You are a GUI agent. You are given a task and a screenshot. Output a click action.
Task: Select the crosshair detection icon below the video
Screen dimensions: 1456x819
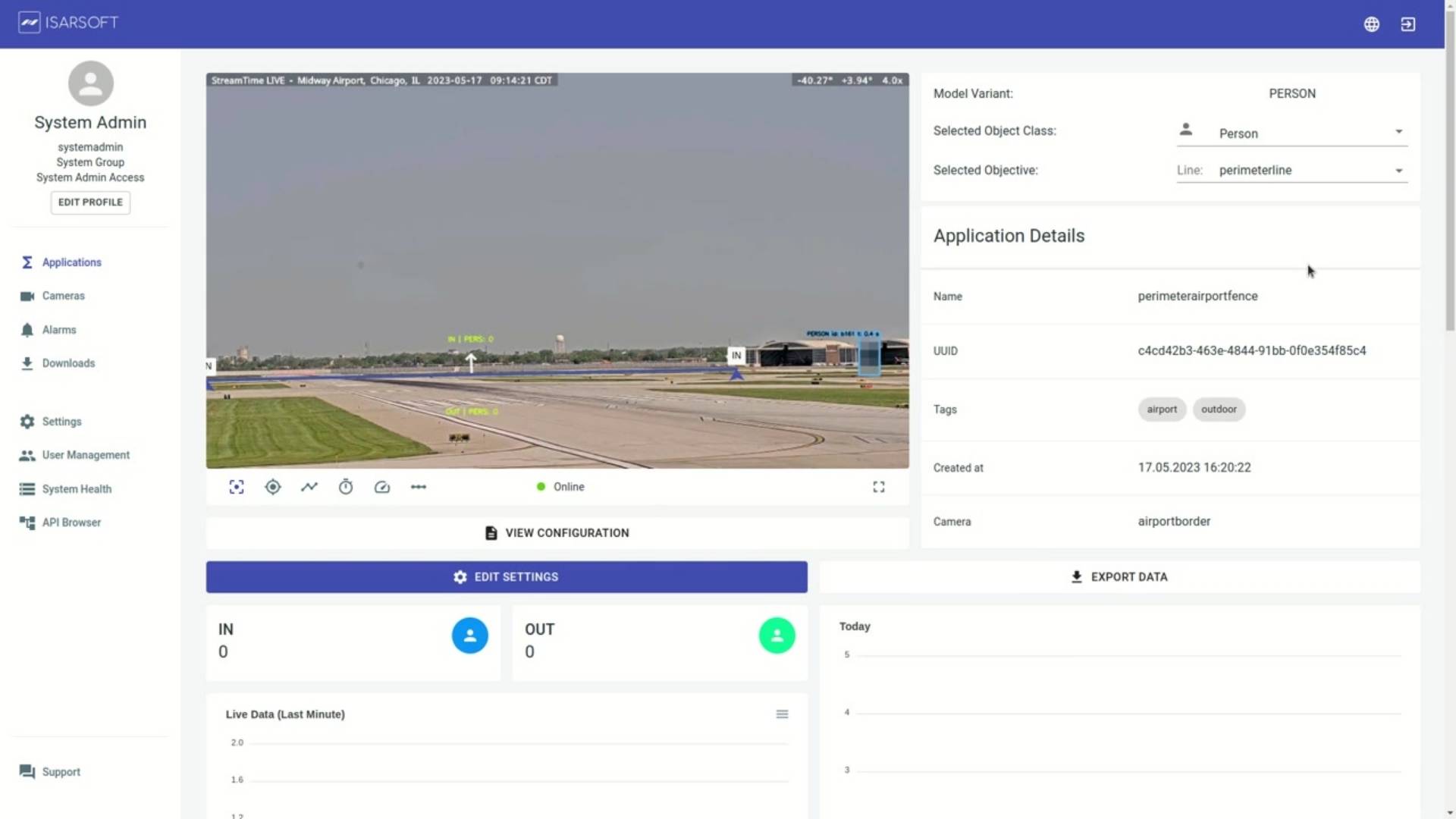(x=272, y=487)
